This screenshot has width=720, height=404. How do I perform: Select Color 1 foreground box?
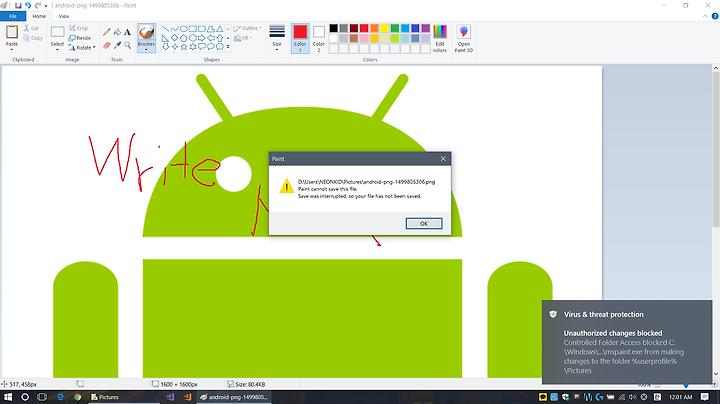click(x=300, y=38)
